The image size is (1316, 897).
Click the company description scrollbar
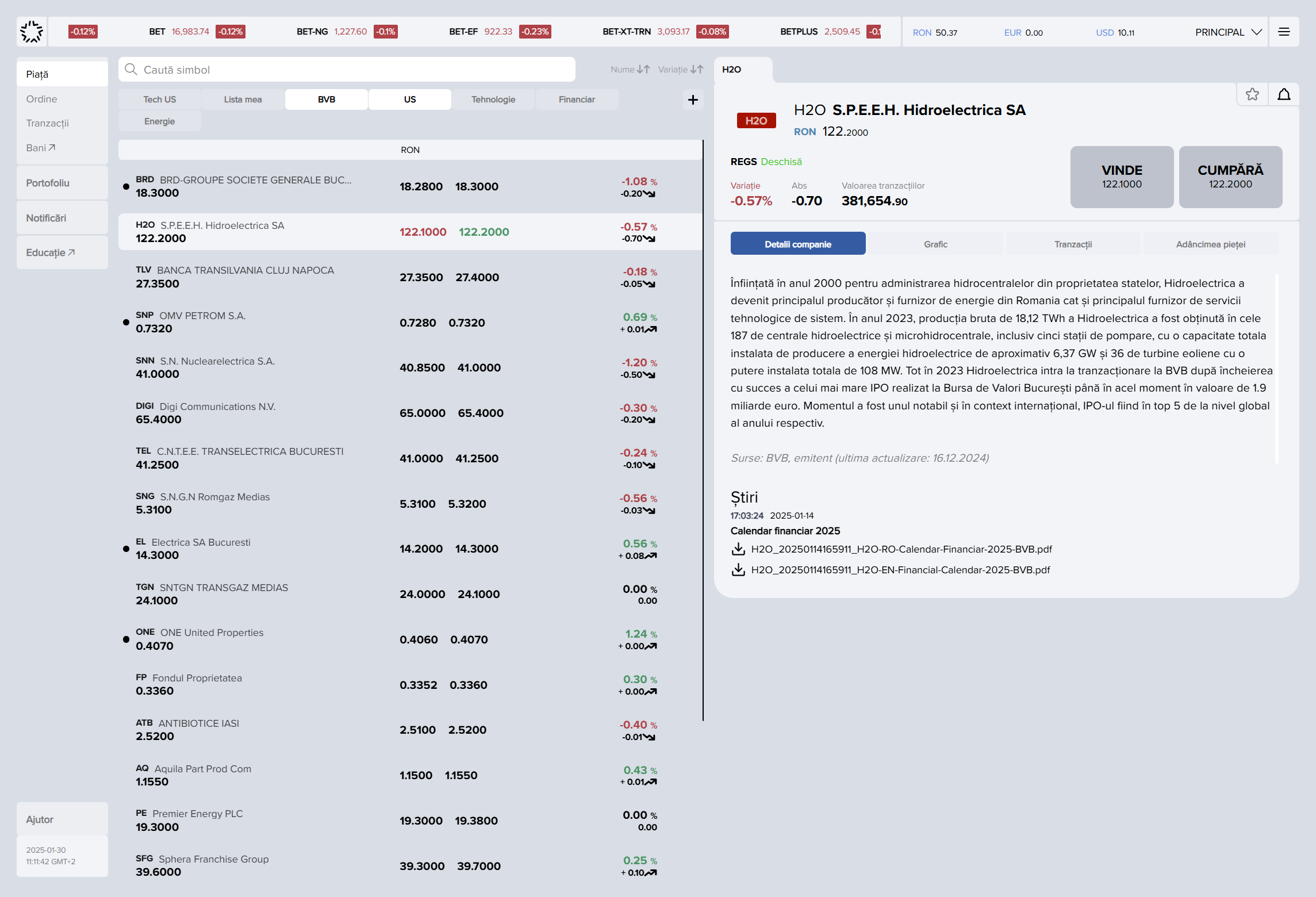tap(1276, 369)
